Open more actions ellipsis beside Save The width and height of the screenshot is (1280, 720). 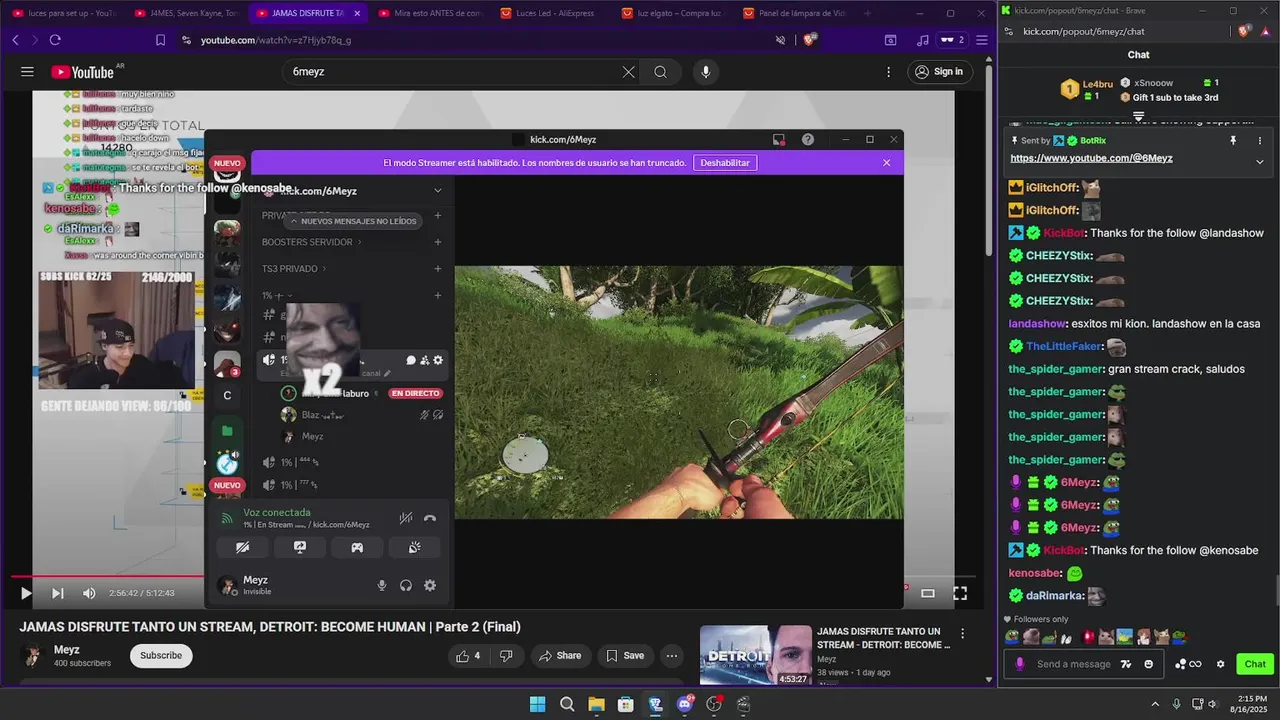(672, 656)
